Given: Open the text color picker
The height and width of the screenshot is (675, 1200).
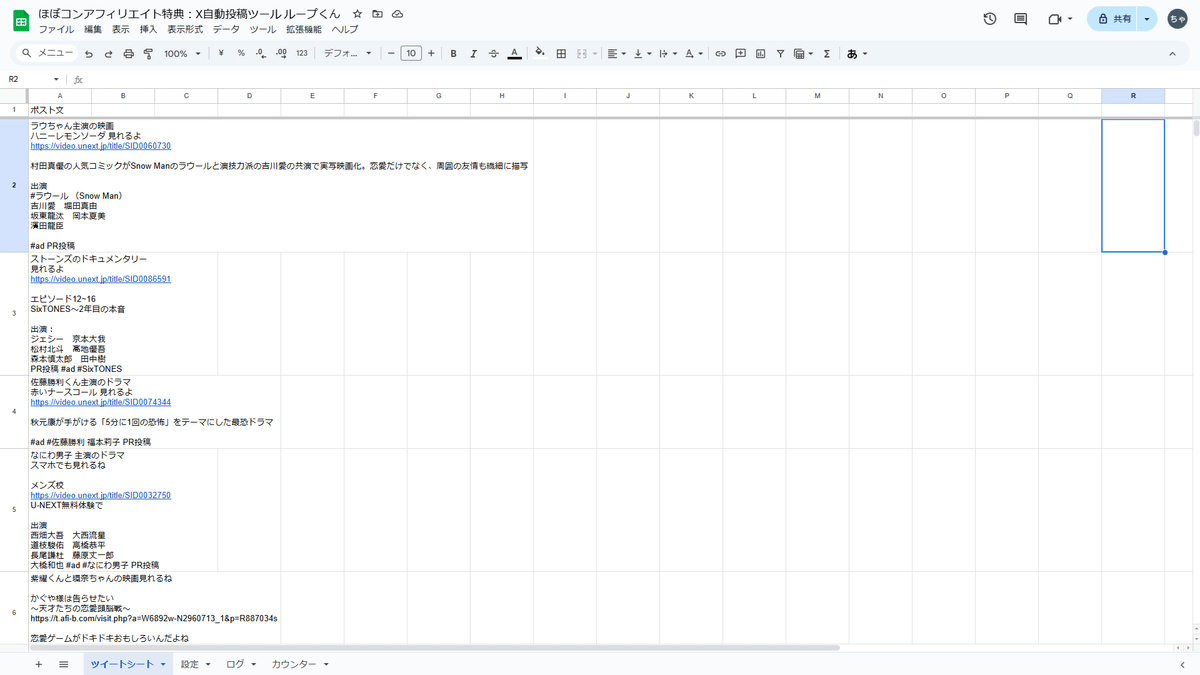Looking at the screenshot, I should 514,54.
